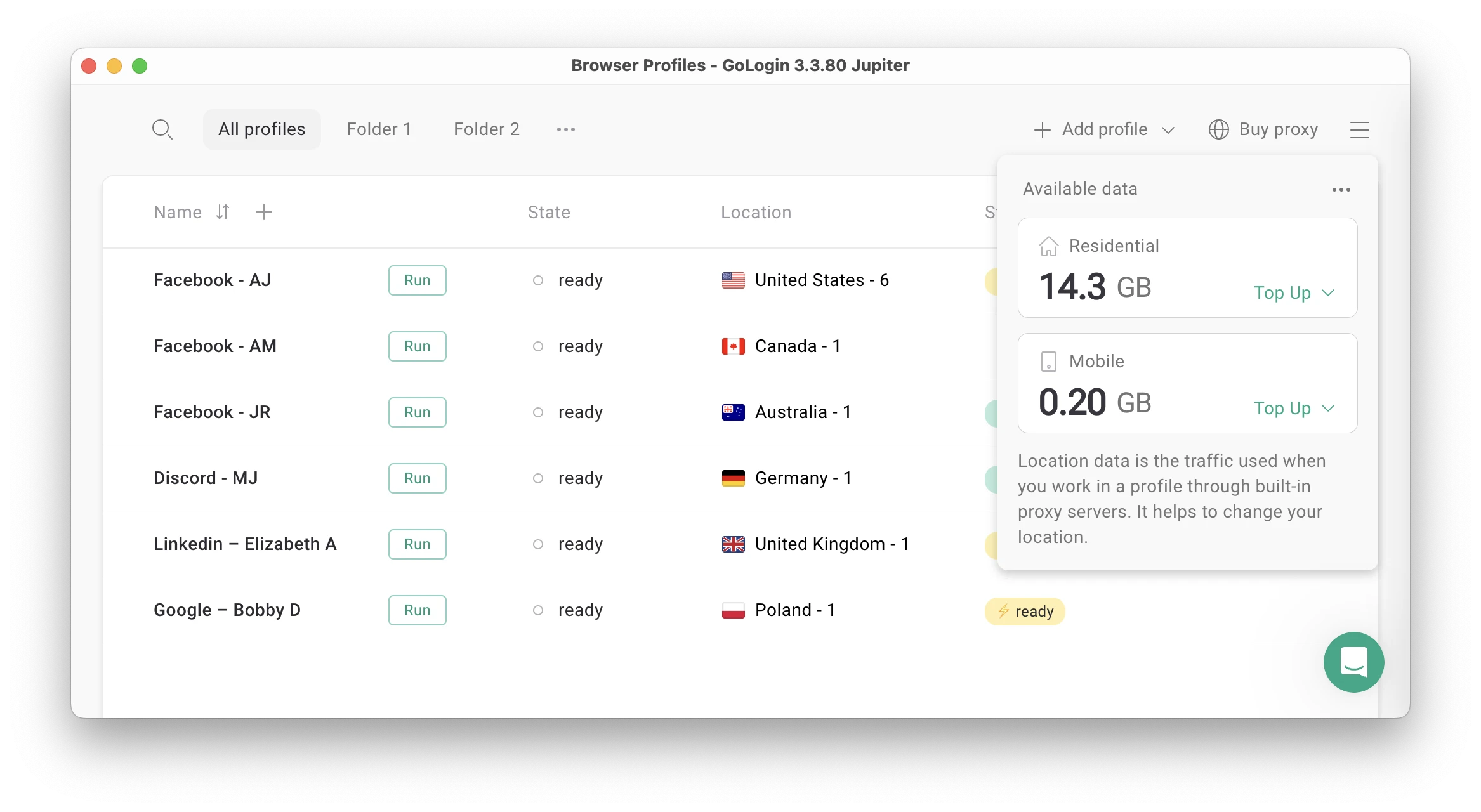Maximize window with green button

coord(140,66)
